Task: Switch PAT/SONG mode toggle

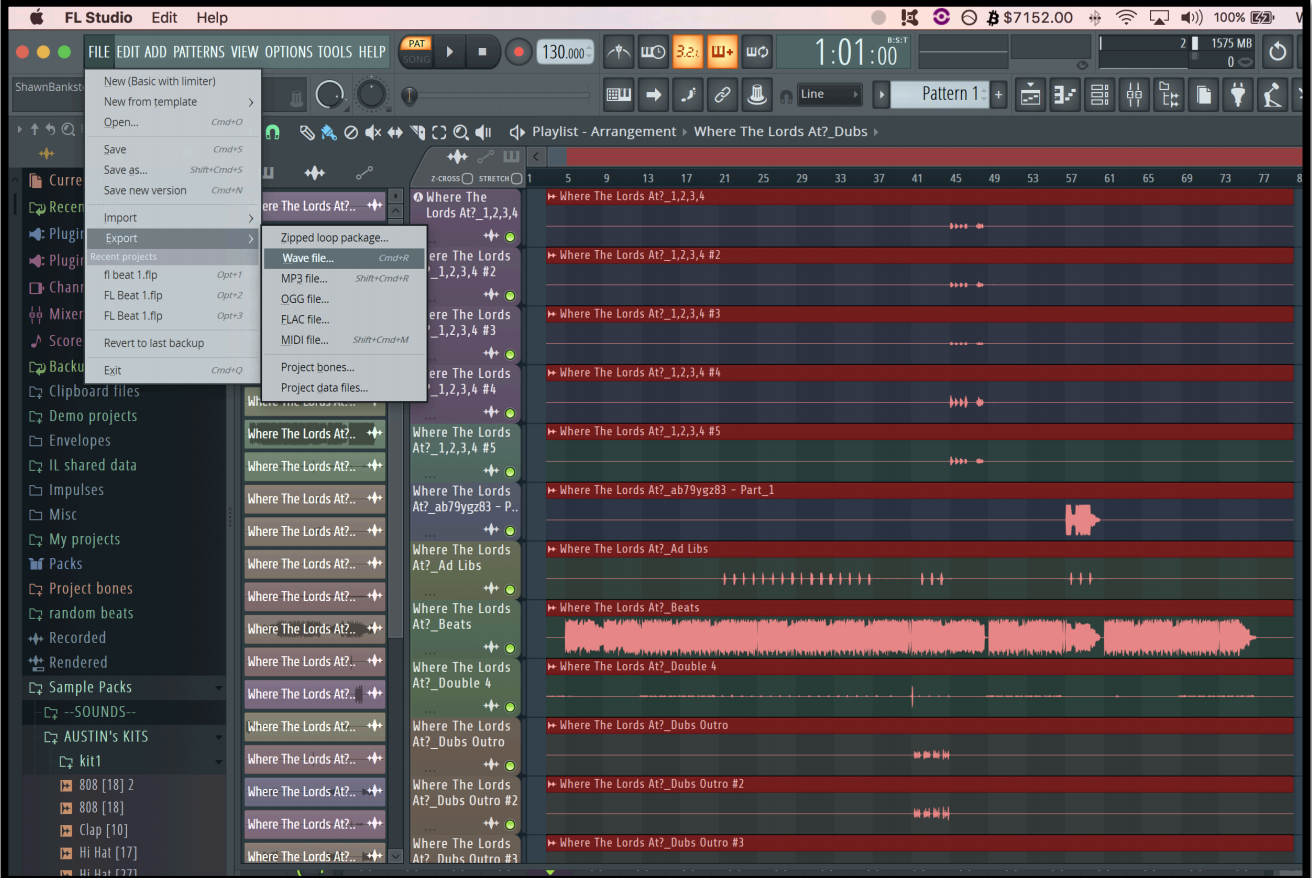Action: tap(416, 52)
